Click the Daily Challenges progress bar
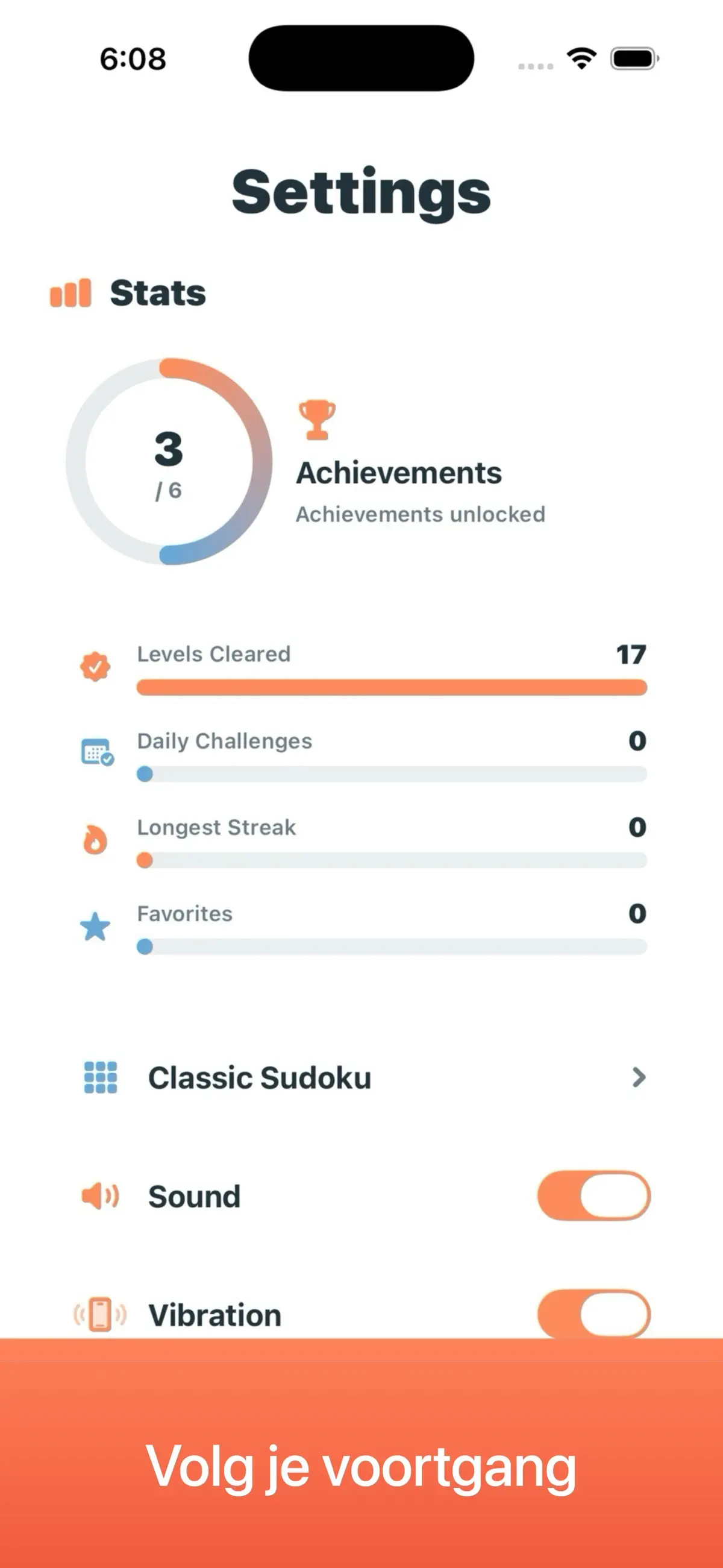 point(392,774)
